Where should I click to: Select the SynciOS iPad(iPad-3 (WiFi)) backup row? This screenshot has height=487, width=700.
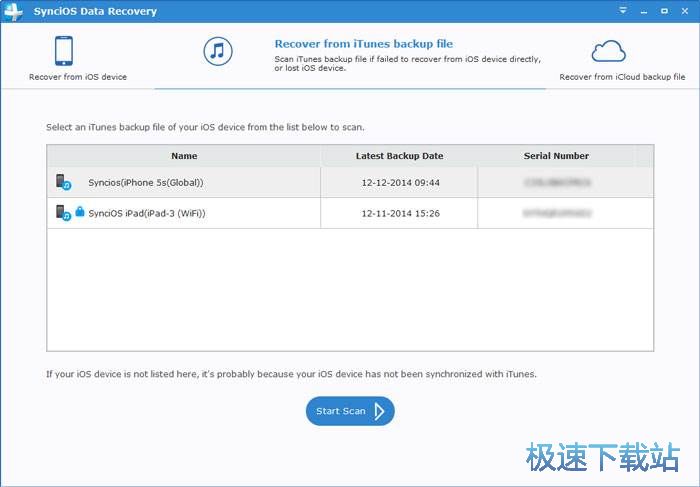(350, 213)
